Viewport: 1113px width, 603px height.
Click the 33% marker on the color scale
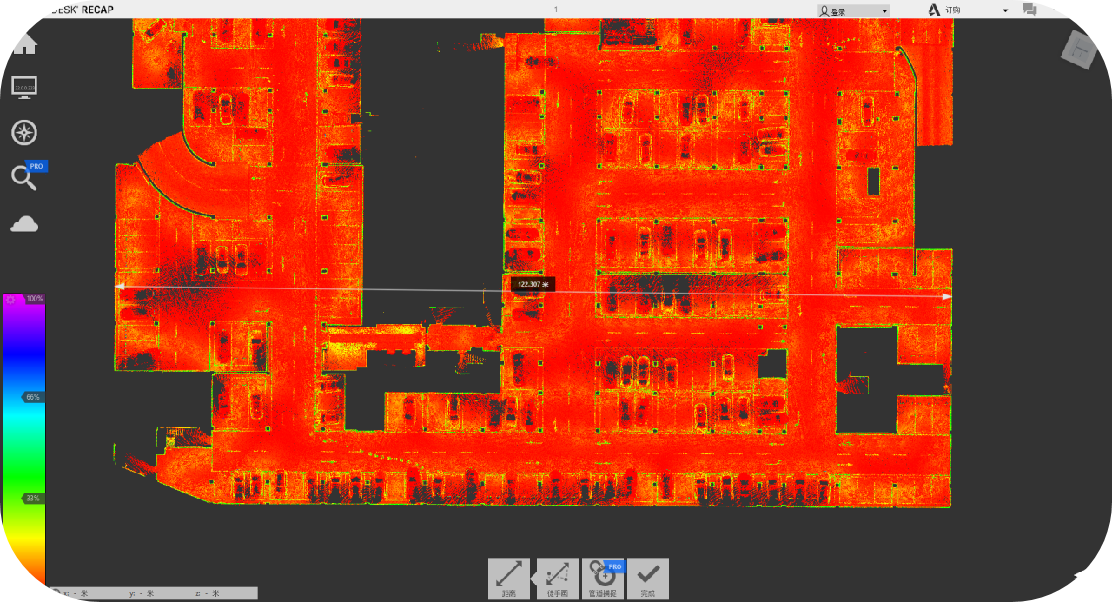pos(33,497)
